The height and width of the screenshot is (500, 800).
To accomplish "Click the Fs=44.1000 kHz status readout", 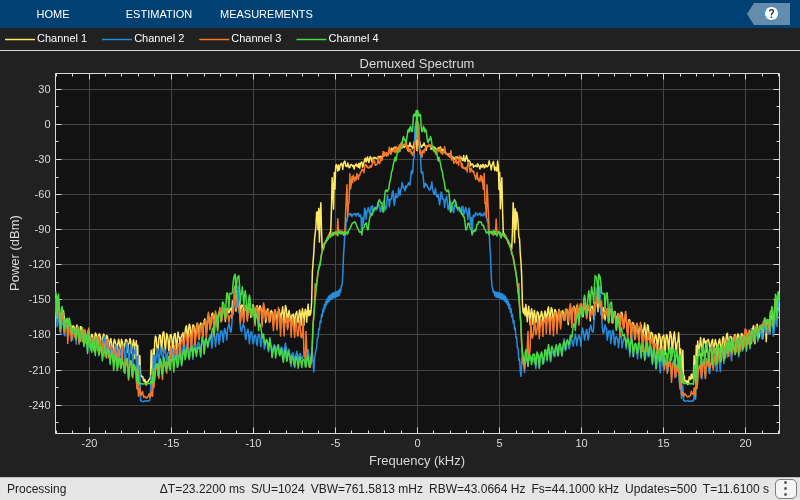I will [575, 489].
